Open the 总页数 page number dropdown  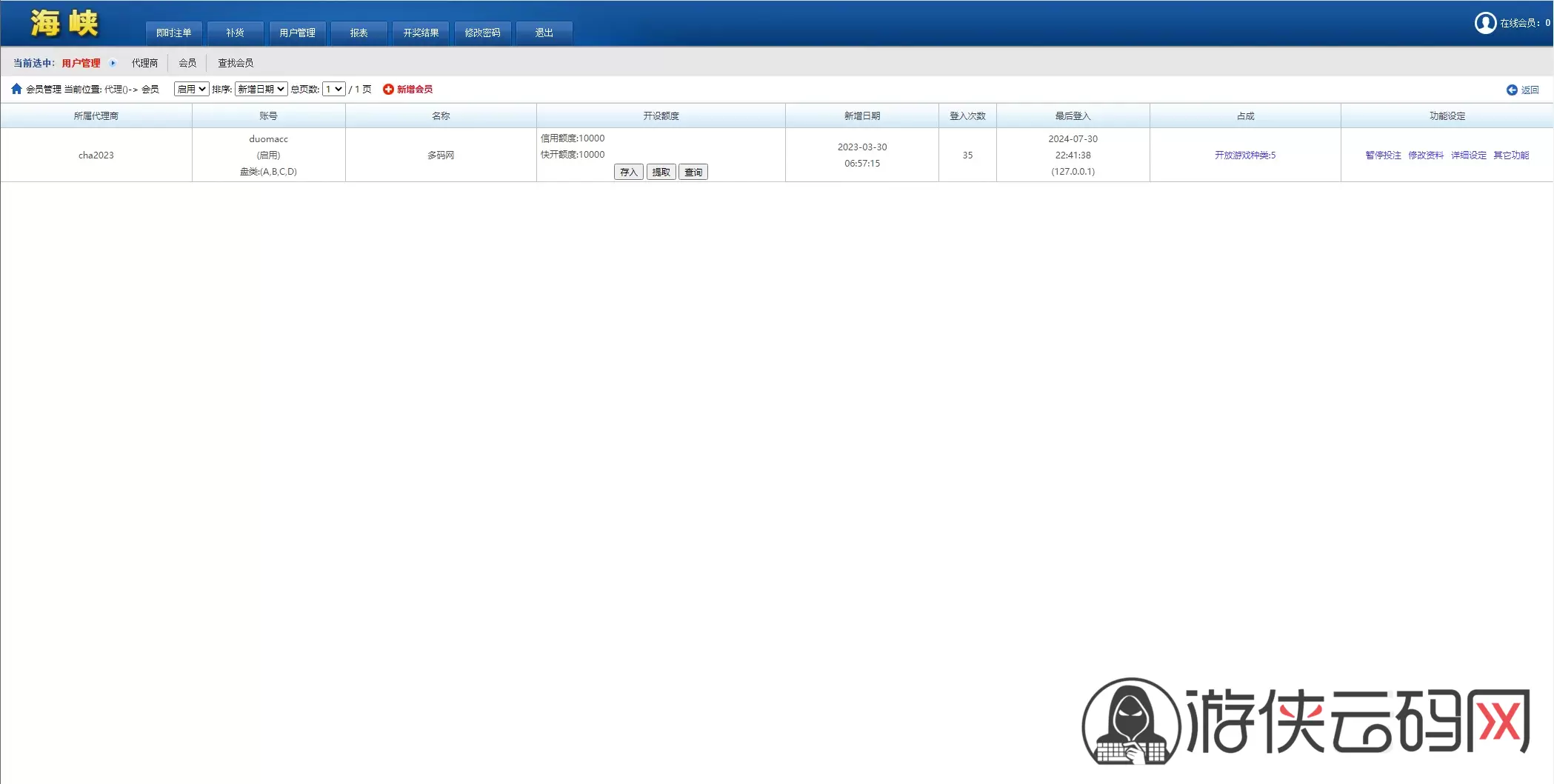point(334,89)
